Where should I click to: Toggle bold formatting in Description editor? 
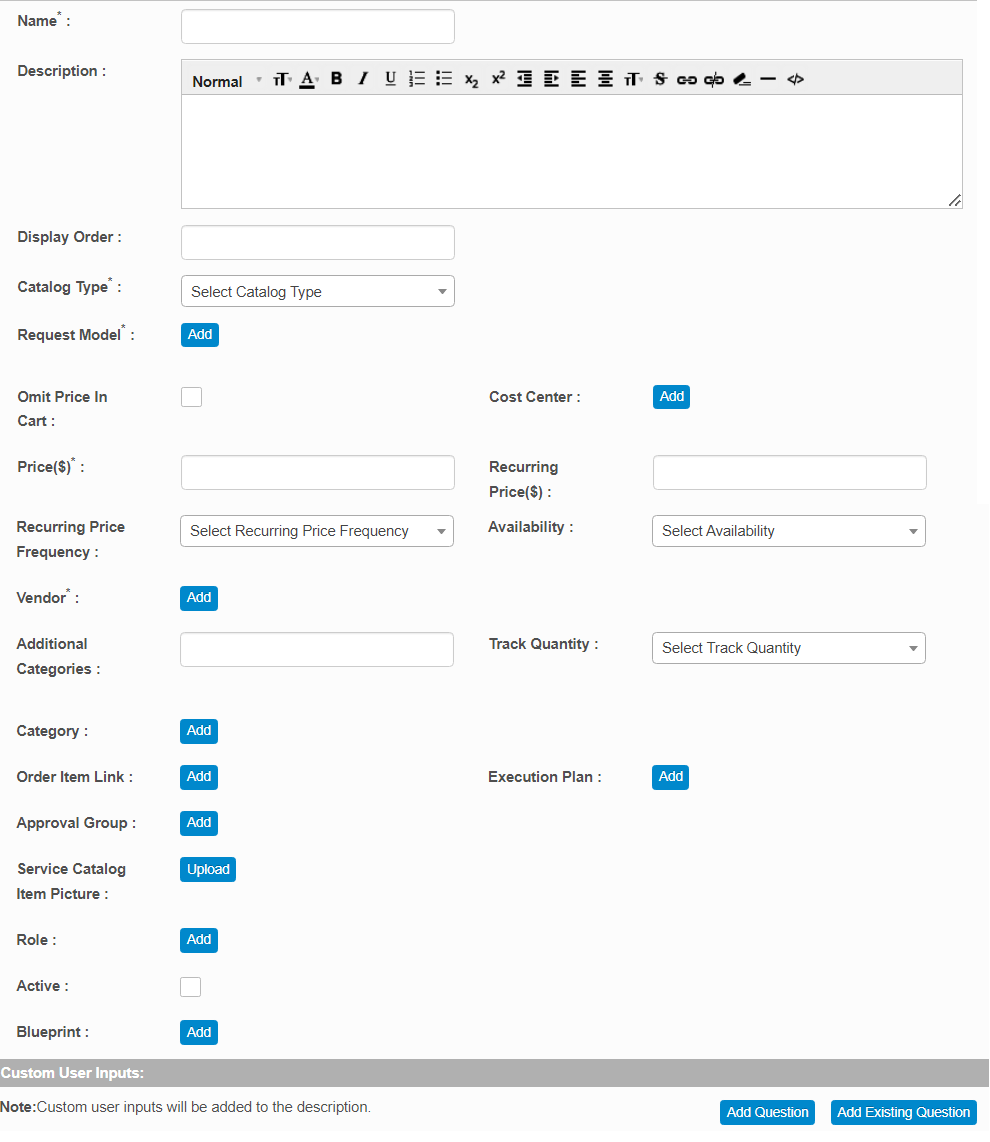337,79
